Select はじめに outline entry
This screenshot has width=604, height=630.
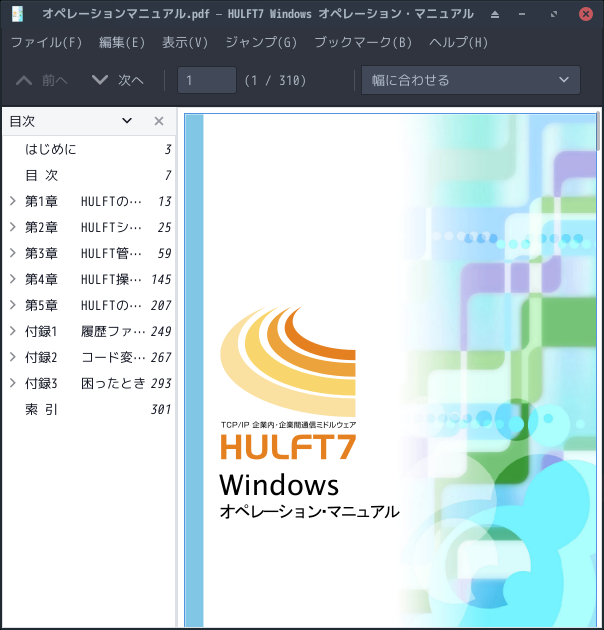(90, 149)
